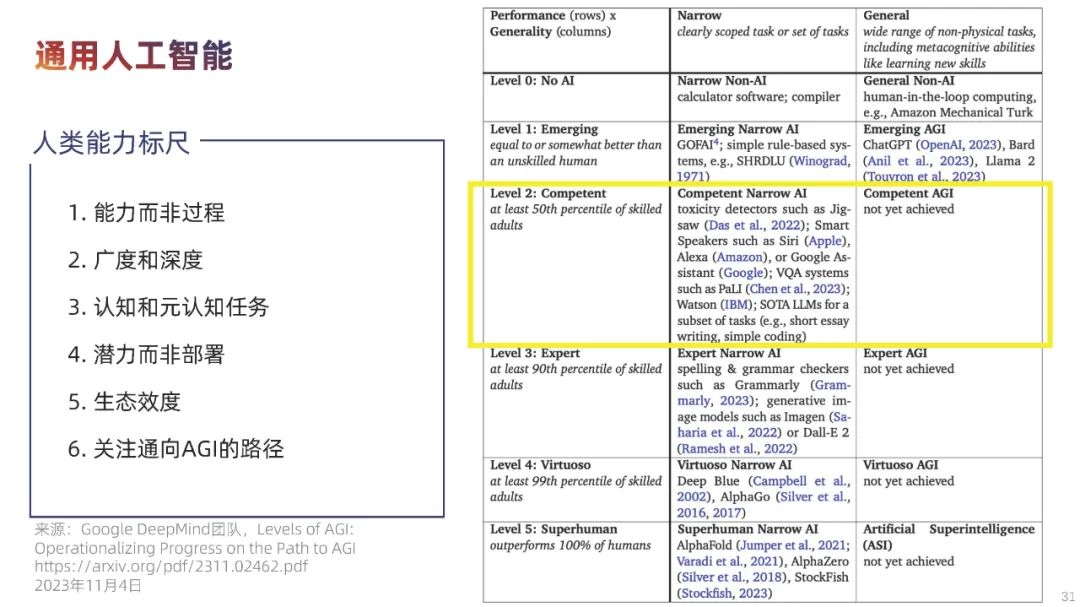The width and height of the screenshot is (1080, 607).
Task: Select the Level 5: Superhuman row label
Action: [554, 529]
